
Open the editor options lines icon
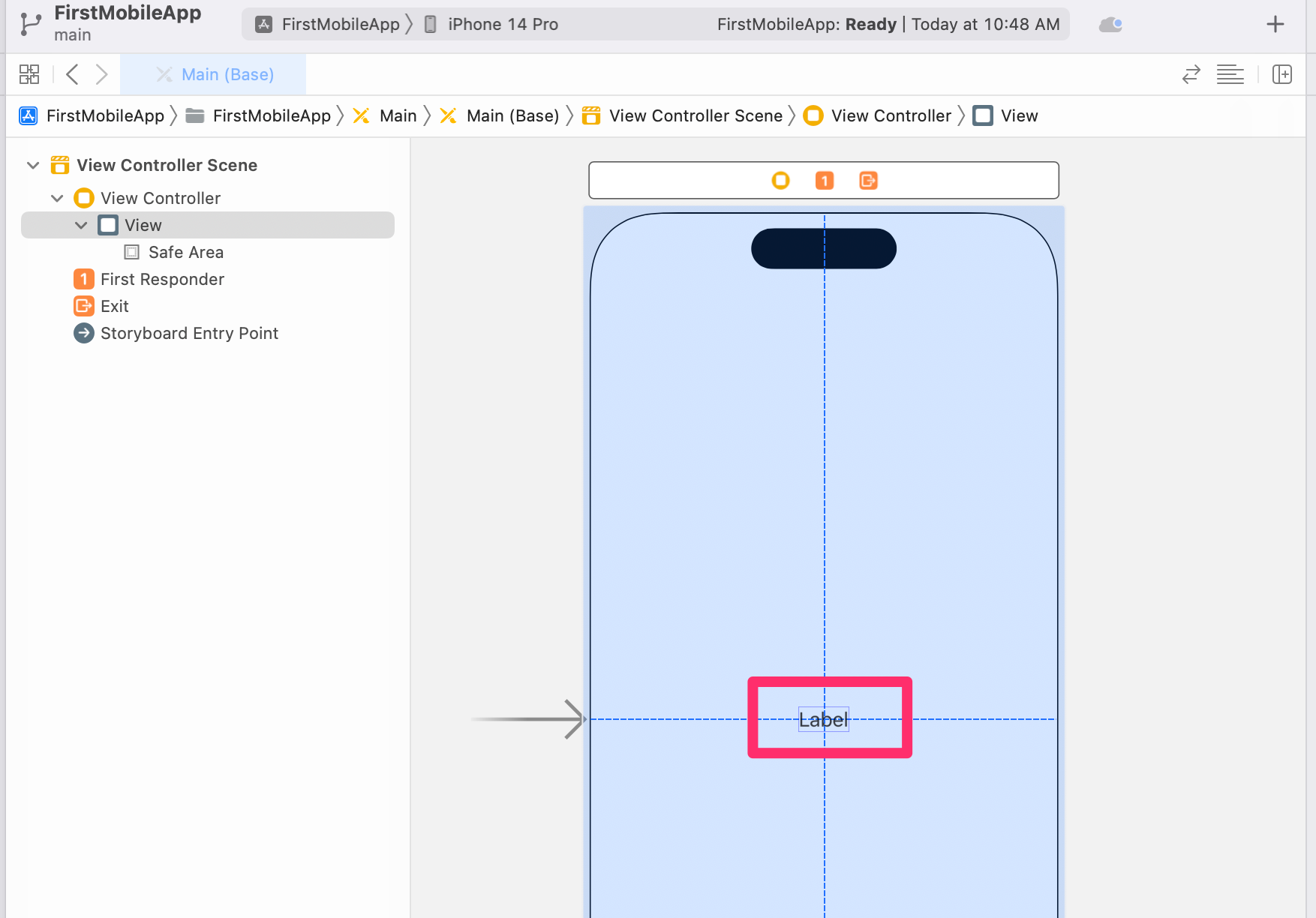click(1230, 74)
